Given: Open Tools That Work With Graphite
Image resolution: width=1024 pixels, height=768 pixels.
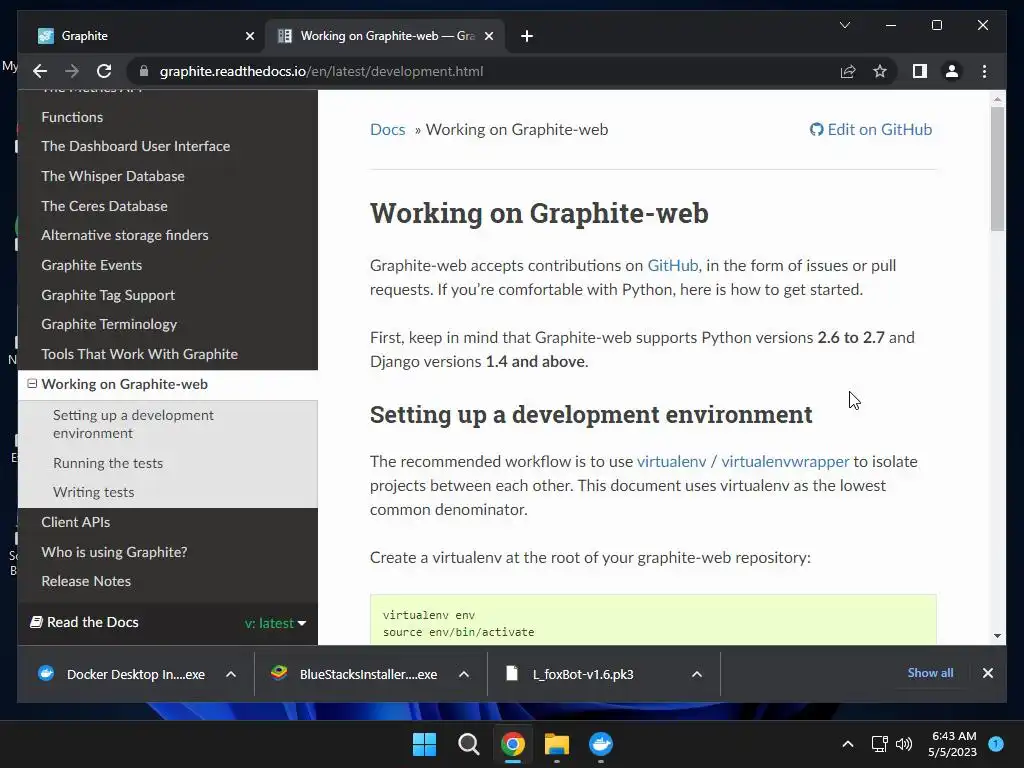Looking at the screenshot, I should coord(139,354).
